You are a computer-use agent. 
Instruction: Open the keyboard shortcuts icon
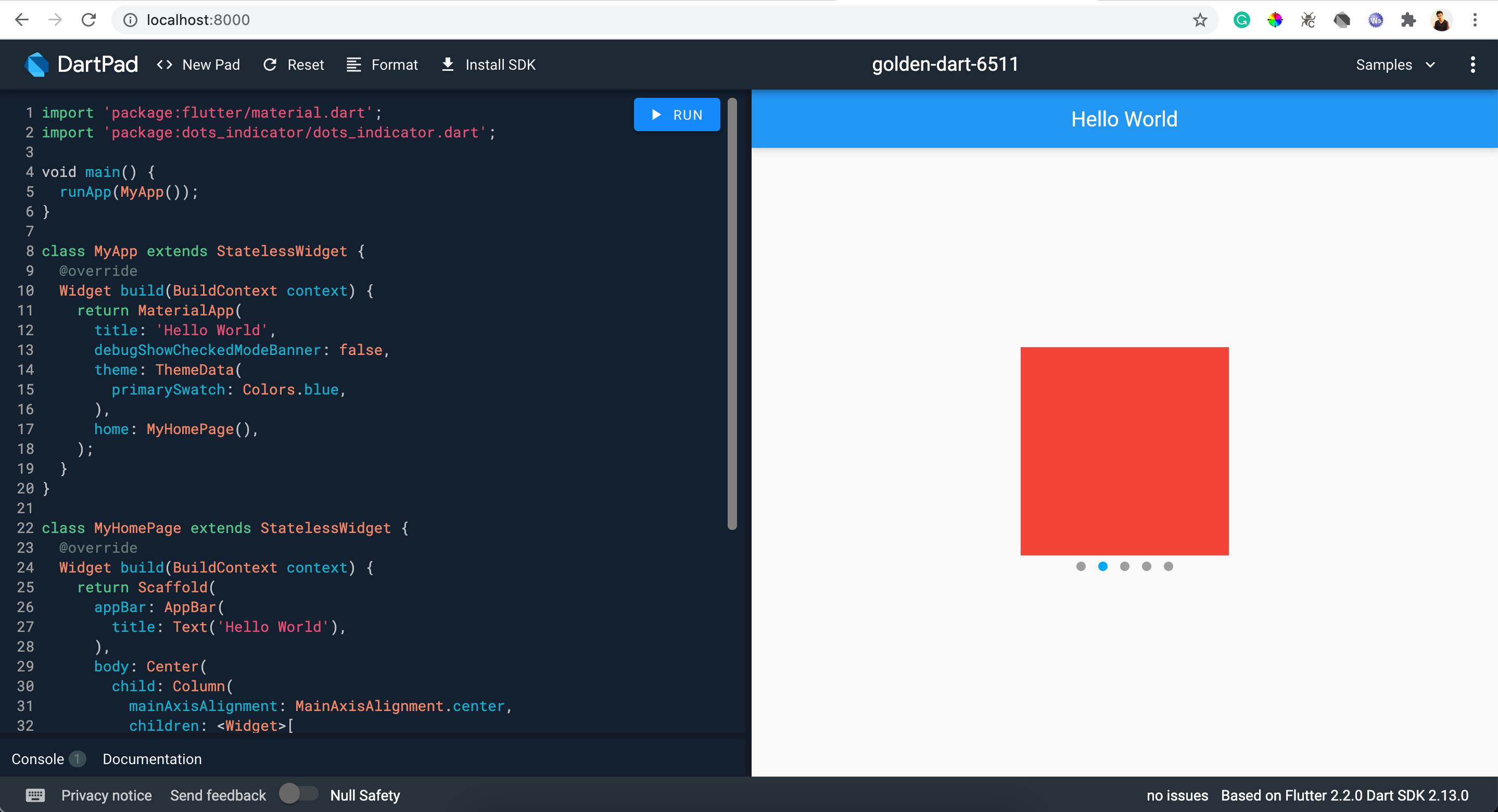[x=35, y=795]
